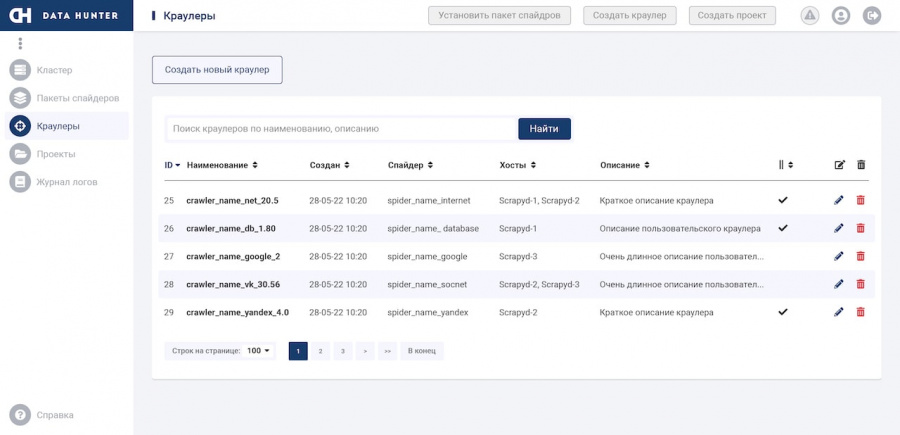Screen dimensions: 900x435
Task: Click the Найти search button
Action: pos(544,129)
